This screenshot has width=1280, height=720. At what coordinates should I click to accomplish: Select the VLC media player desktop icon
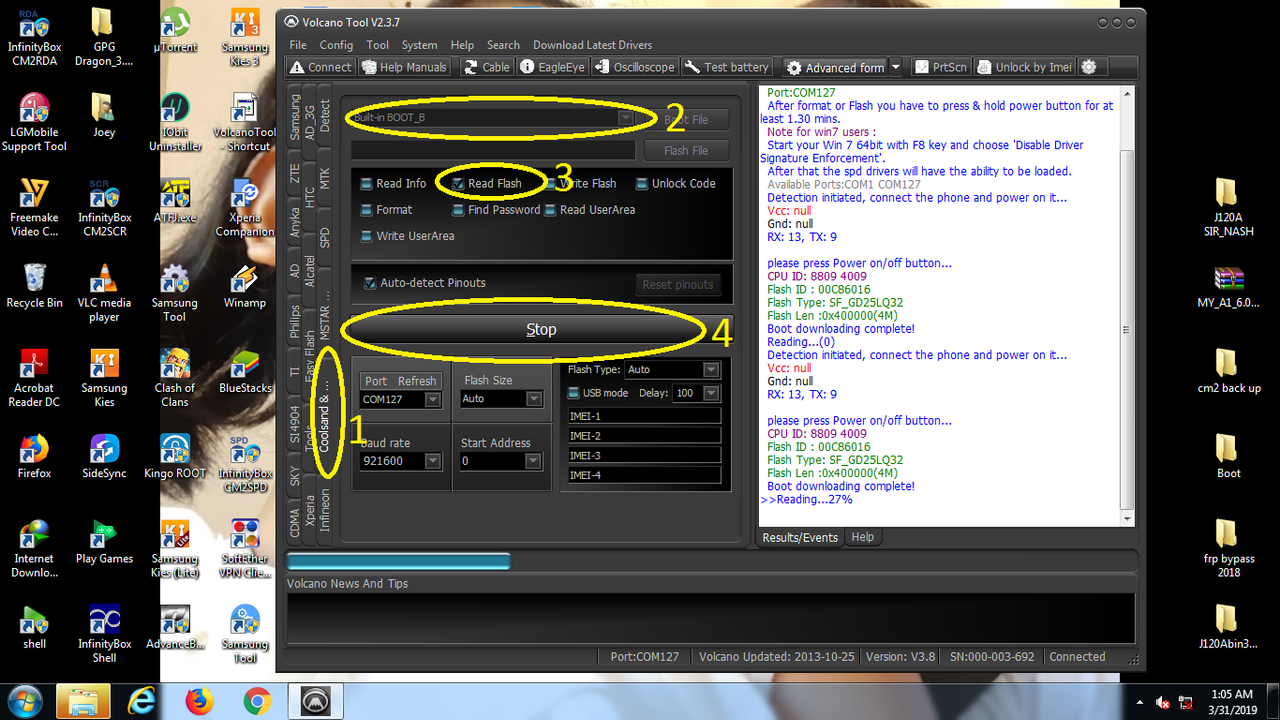pyautogui.click(x=104, y=291)
